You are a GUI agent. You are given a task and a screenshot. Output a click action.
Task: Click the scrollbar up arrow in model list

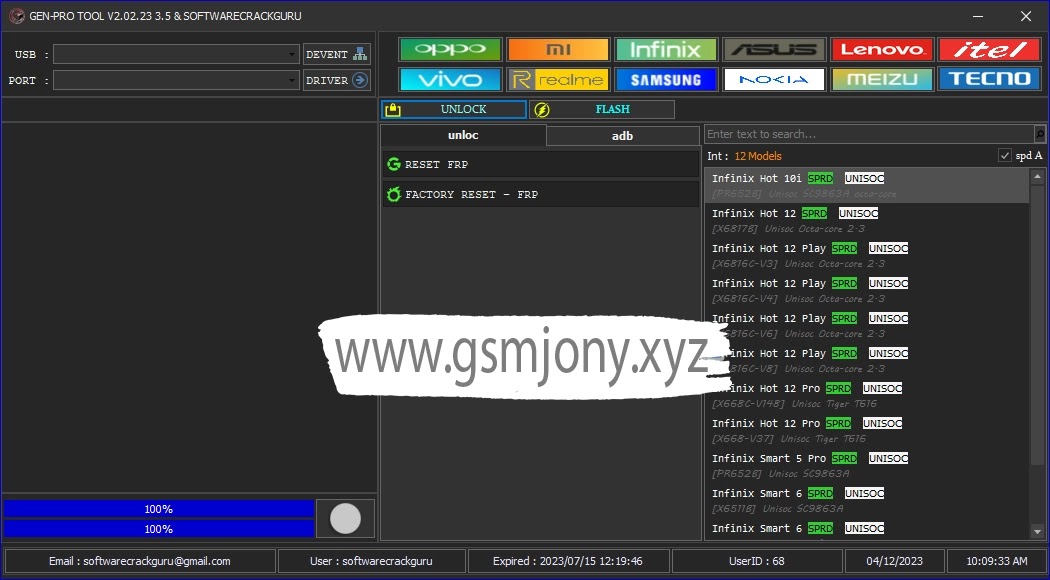point(1037,177)
